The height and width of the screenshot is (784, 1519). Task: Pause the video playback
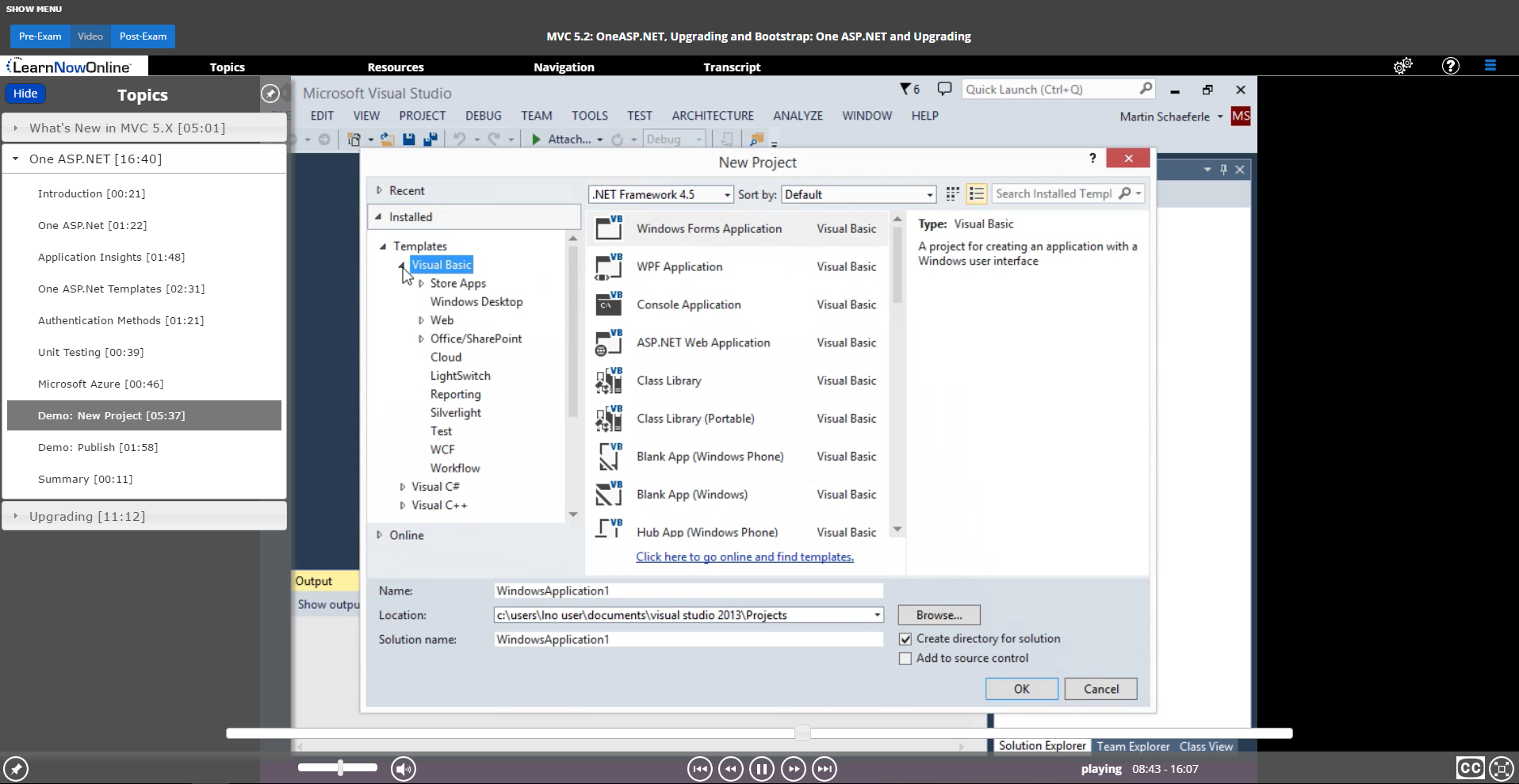point(761,769)
